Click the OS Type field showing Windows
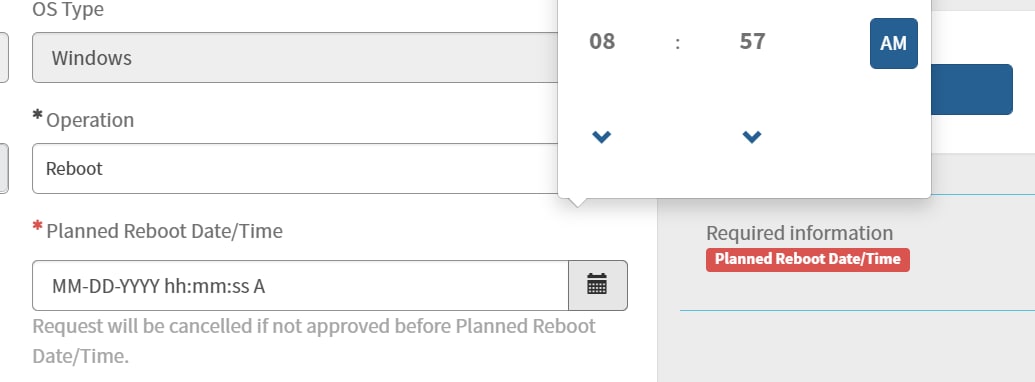 295,57
